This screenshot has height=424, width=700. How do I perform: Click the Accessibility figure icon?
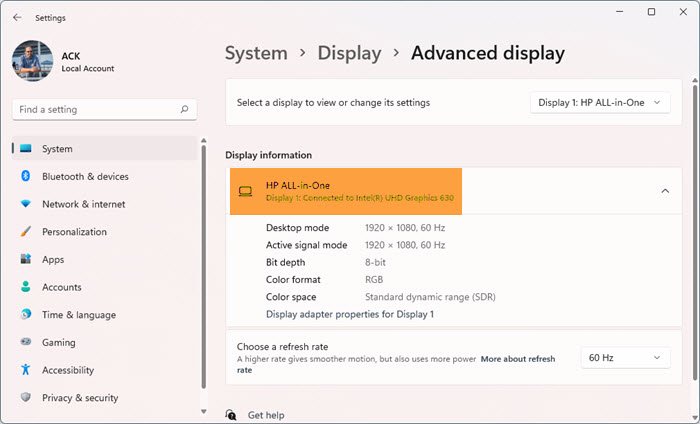tap(26, 370)
